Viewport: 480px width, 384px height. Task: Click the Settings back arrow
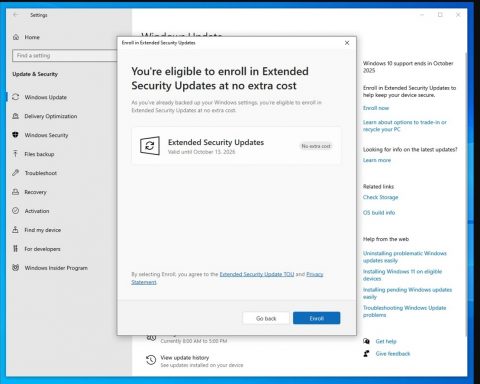coord(16,15)
